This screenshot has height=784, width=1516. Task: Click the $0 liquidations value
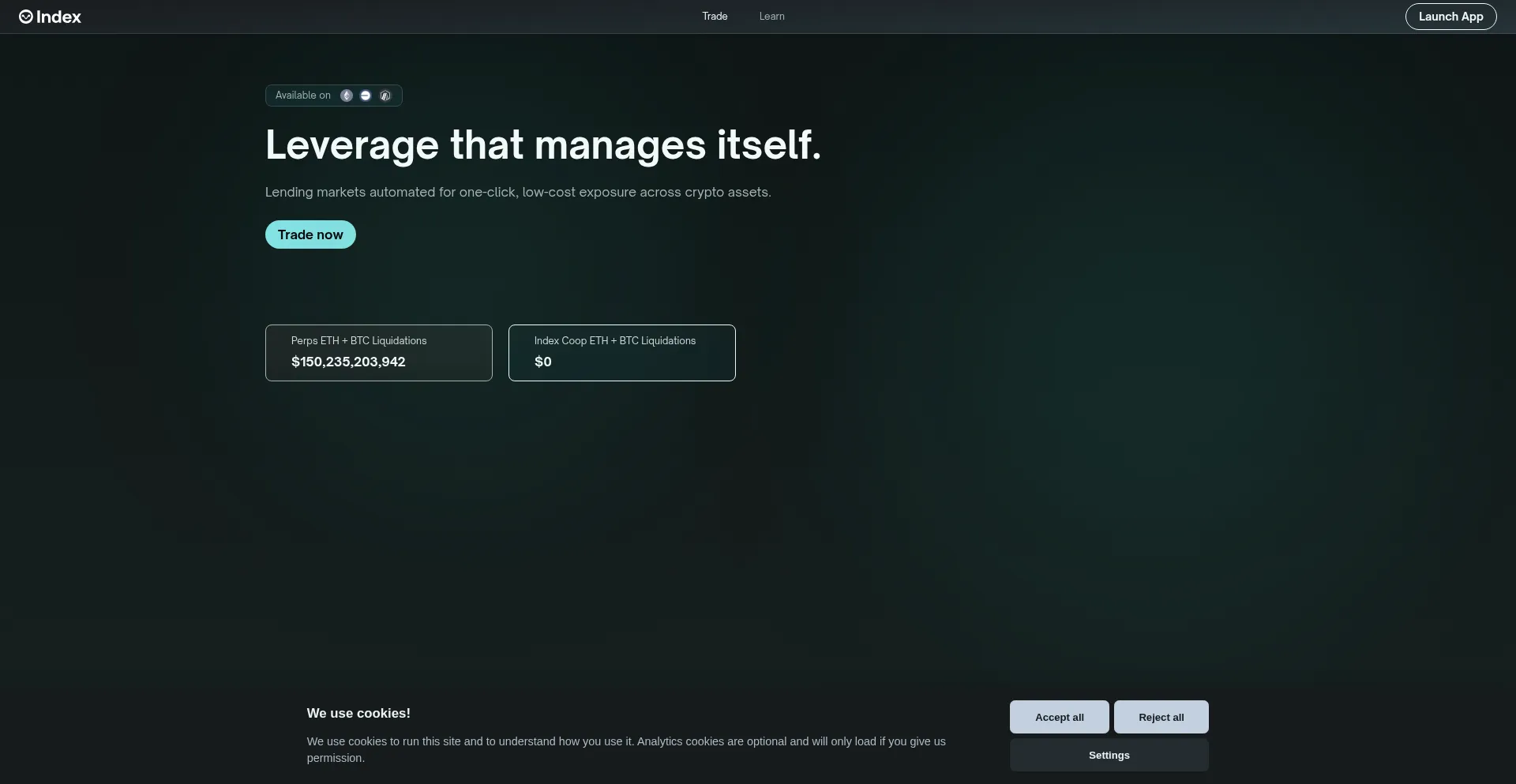click(543, 362)
